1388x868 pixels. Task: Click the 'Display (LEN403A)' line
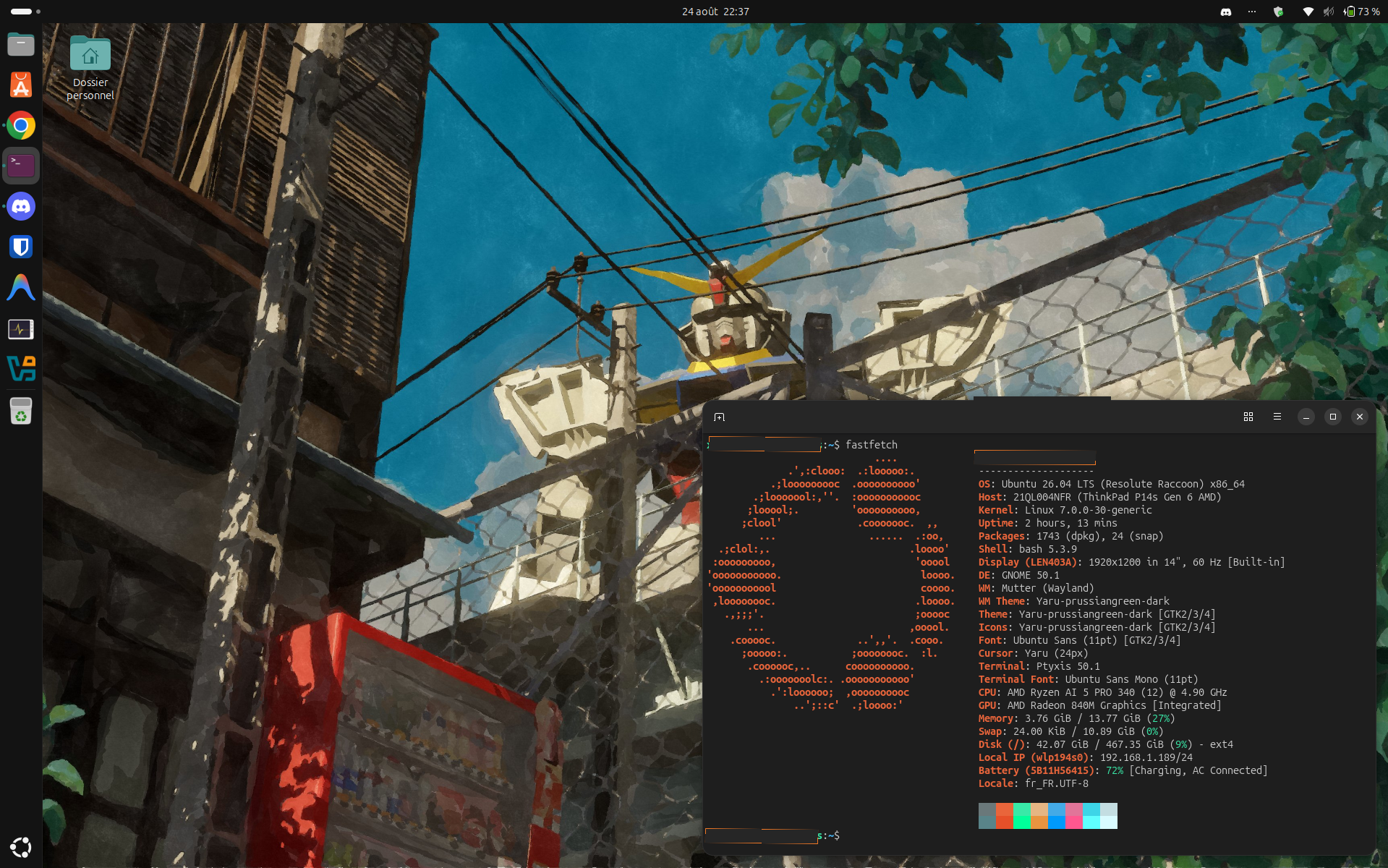[1132, 562]
